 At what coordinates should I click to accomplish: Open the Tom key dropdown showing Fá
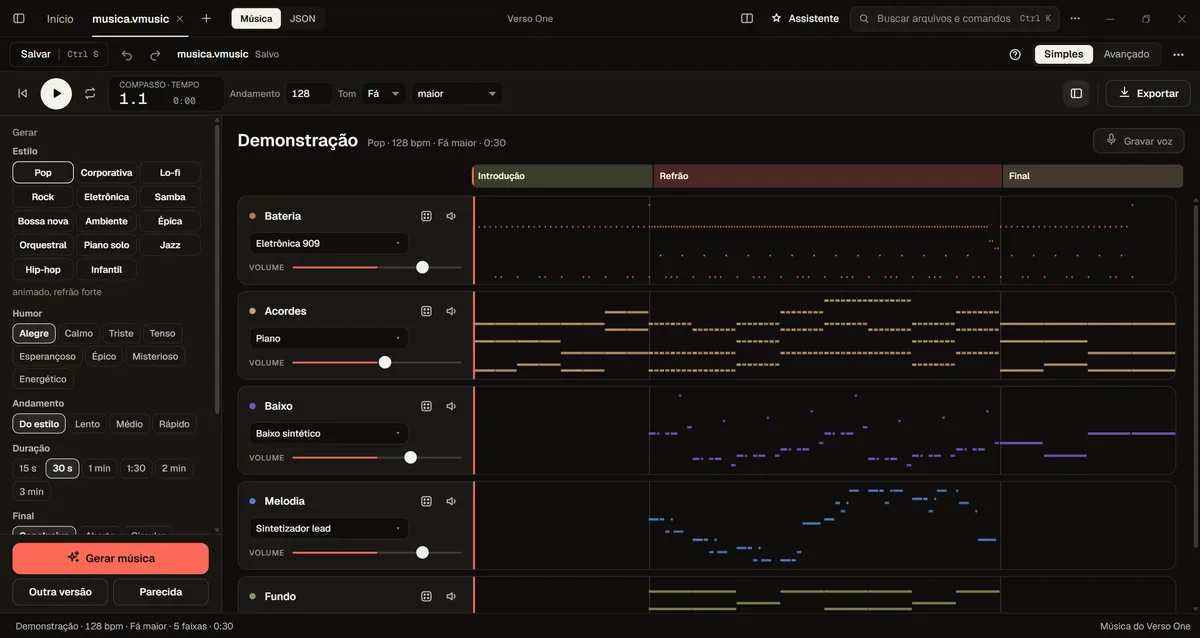tap(384, 93)
